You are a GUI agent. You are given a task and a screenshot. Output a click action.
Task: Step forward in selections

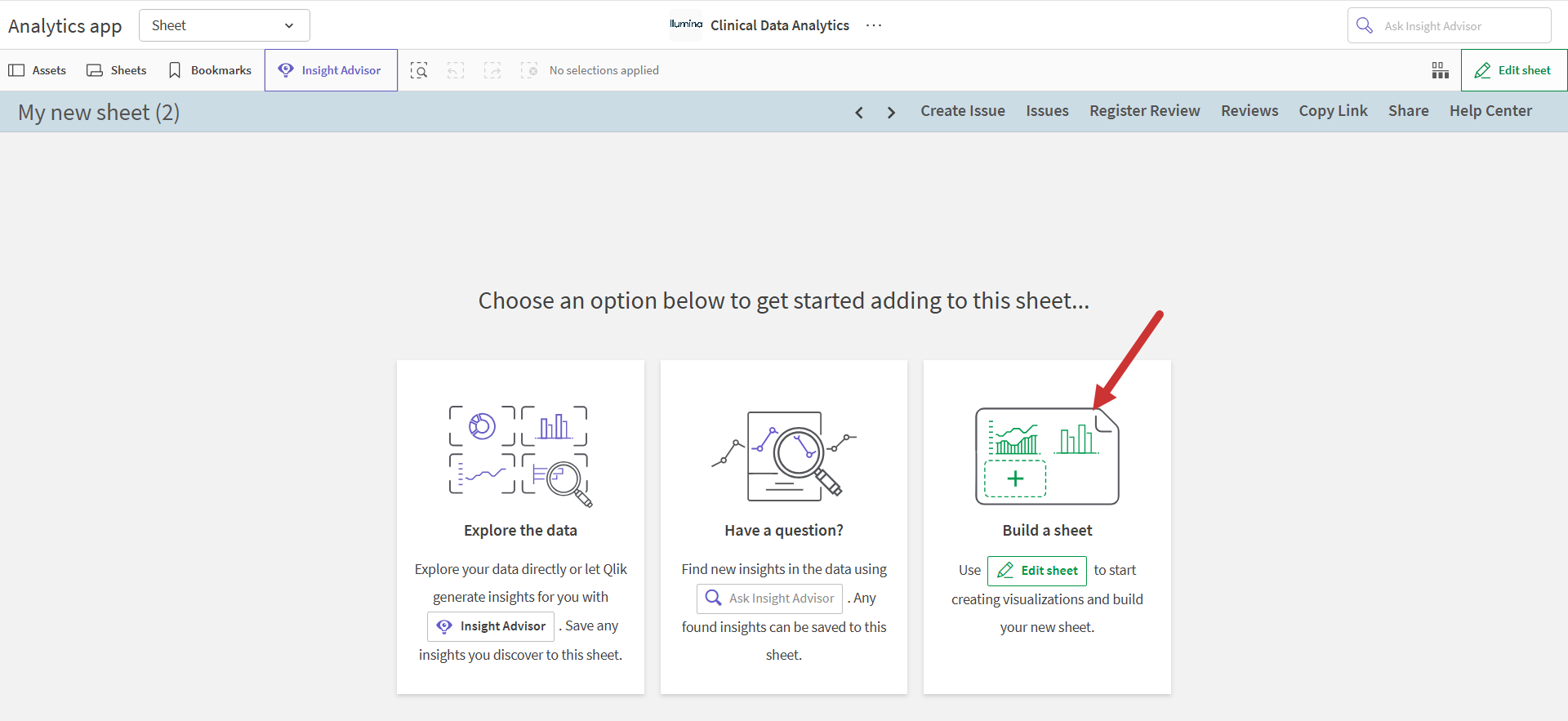(x=492, y=70)
